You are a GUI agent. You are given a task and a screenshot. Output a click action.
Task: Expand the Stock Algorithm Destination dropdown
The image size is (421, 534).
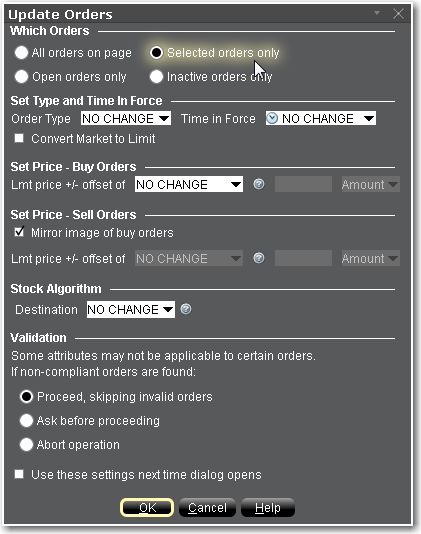click(x=131, y=309)
